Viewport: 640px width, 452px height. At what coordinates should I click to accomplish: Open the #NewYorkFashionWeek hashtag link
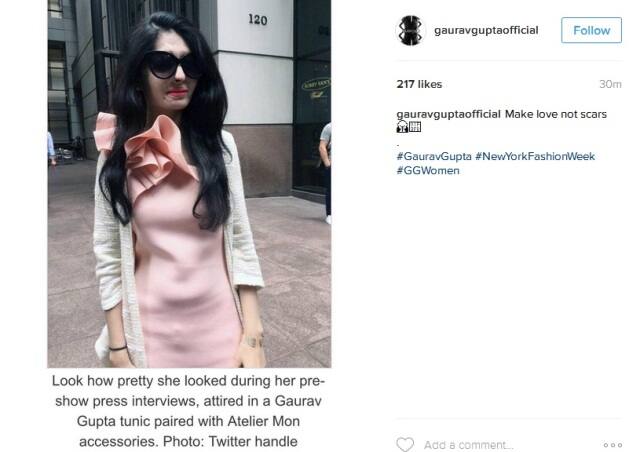[535, 156]
